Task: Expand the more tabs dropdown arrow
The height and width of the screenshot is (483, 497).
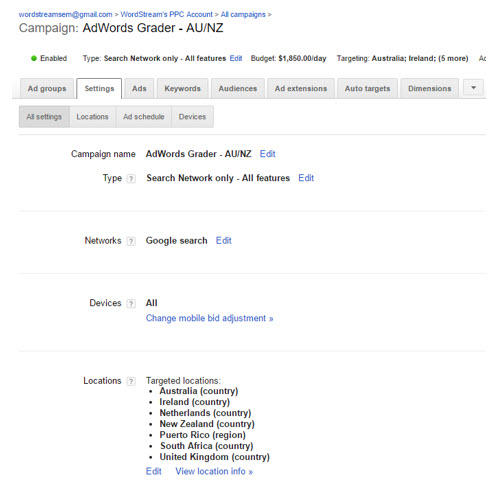Action: 473,88
